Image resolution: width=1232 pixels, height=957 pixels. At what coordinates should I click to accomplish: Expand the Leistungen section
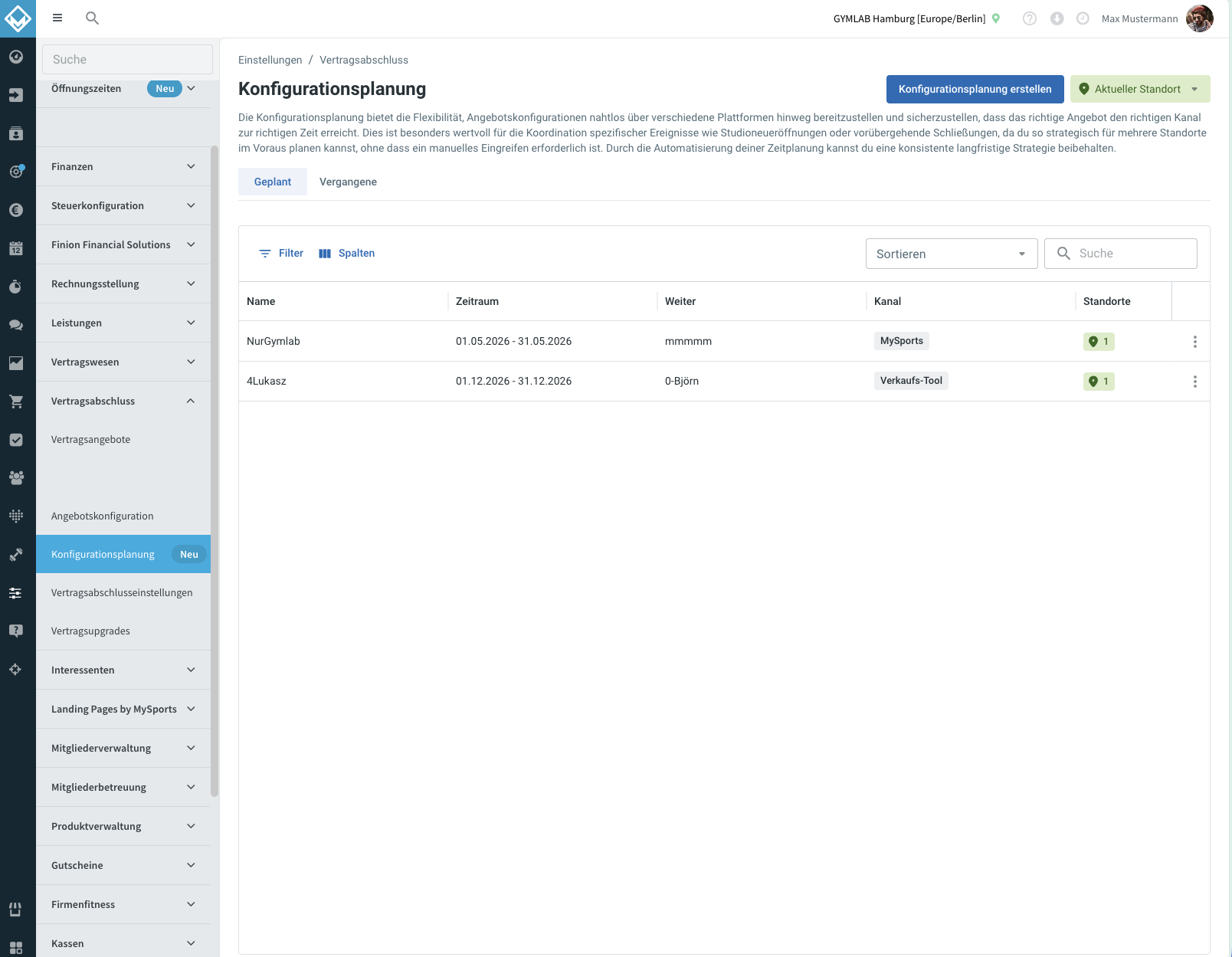tap(123, 323)
